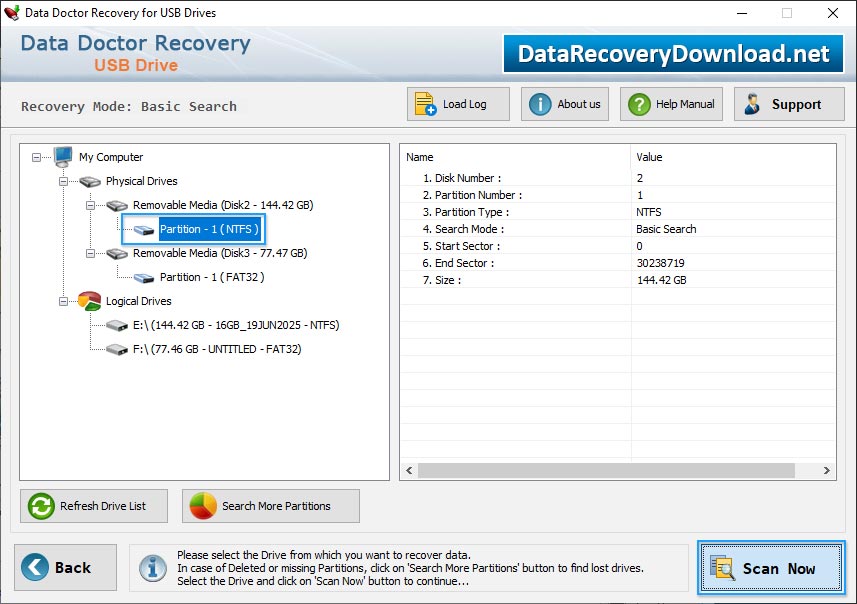Contact Support via the Support button

[x=789, y=104]
